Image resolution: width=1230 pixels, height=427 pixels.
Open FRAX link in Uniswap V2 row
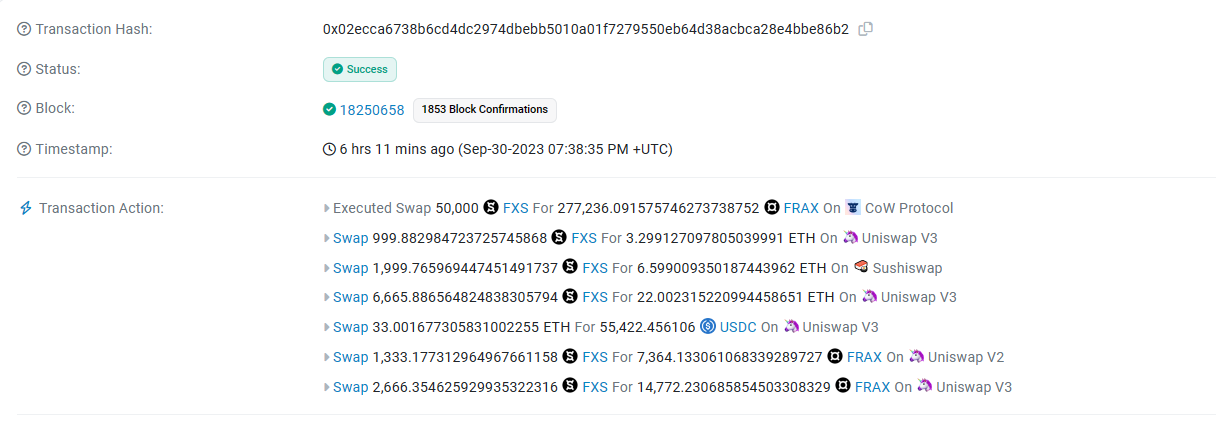click(x=864, y=357)
